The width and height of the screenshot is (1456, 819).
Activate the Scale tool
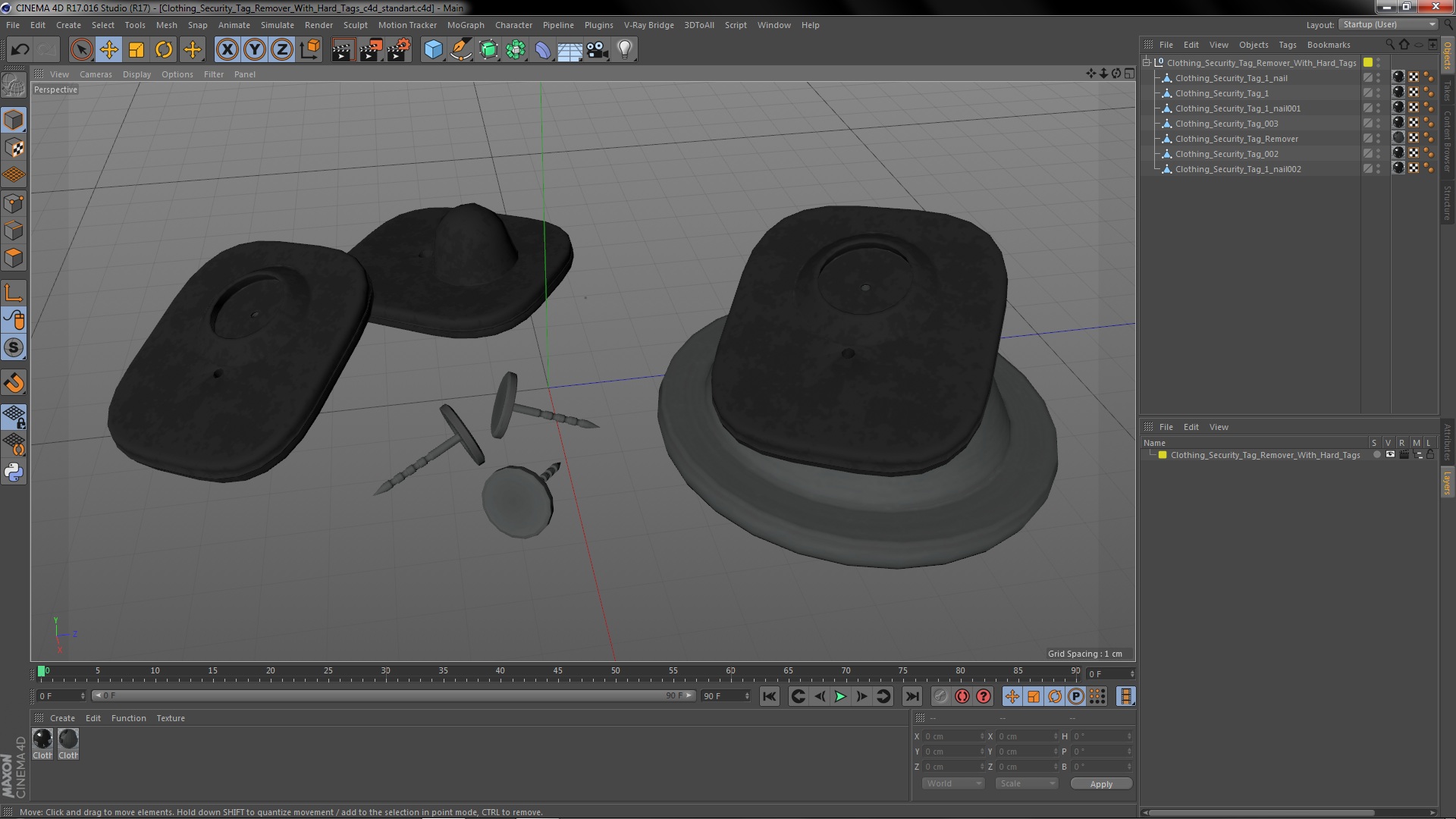pos(136,50)
